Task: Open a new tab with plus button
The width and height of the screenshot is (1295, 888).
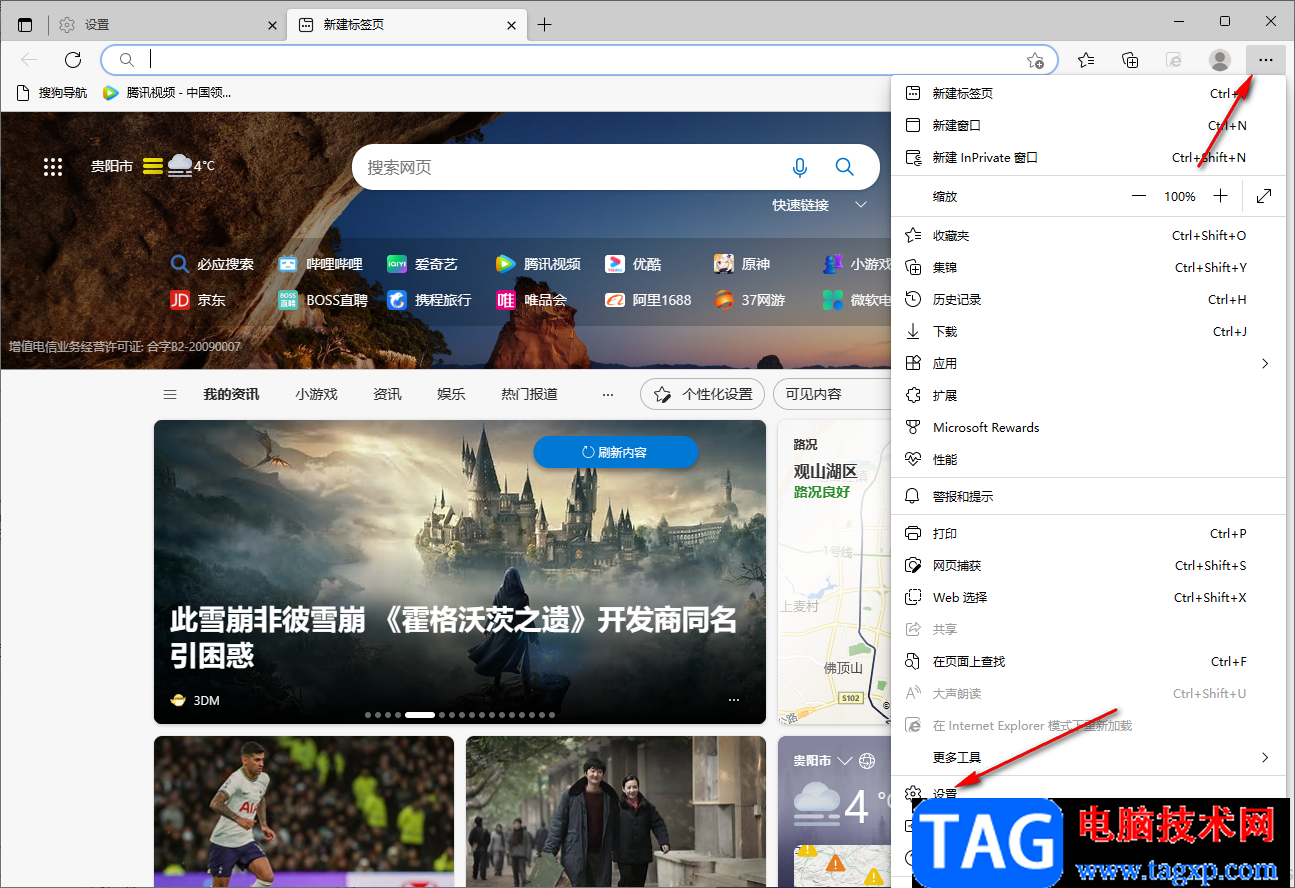Action: pyautogui.click(x=544, y=25)
